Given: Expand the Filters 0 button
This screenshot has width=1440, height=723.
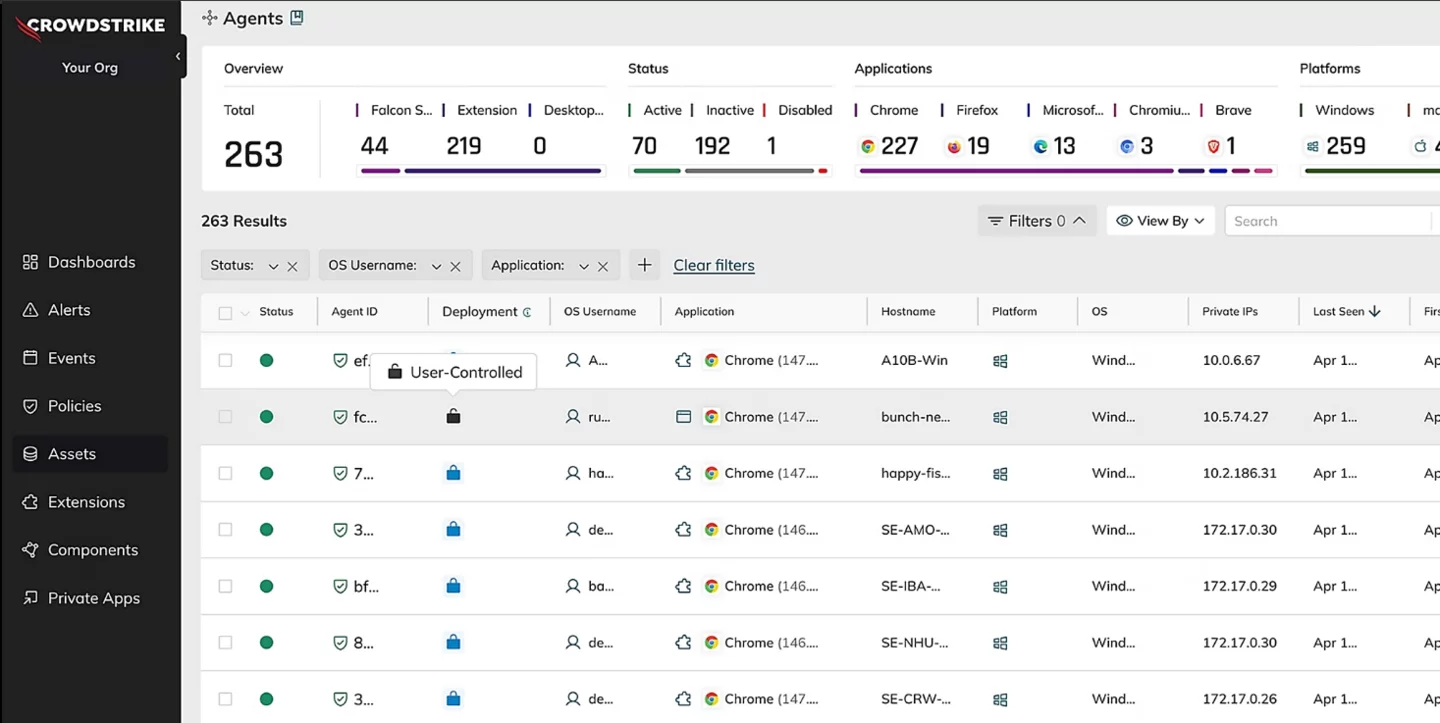Looking at the screenshot, I should click(1037, 221).
